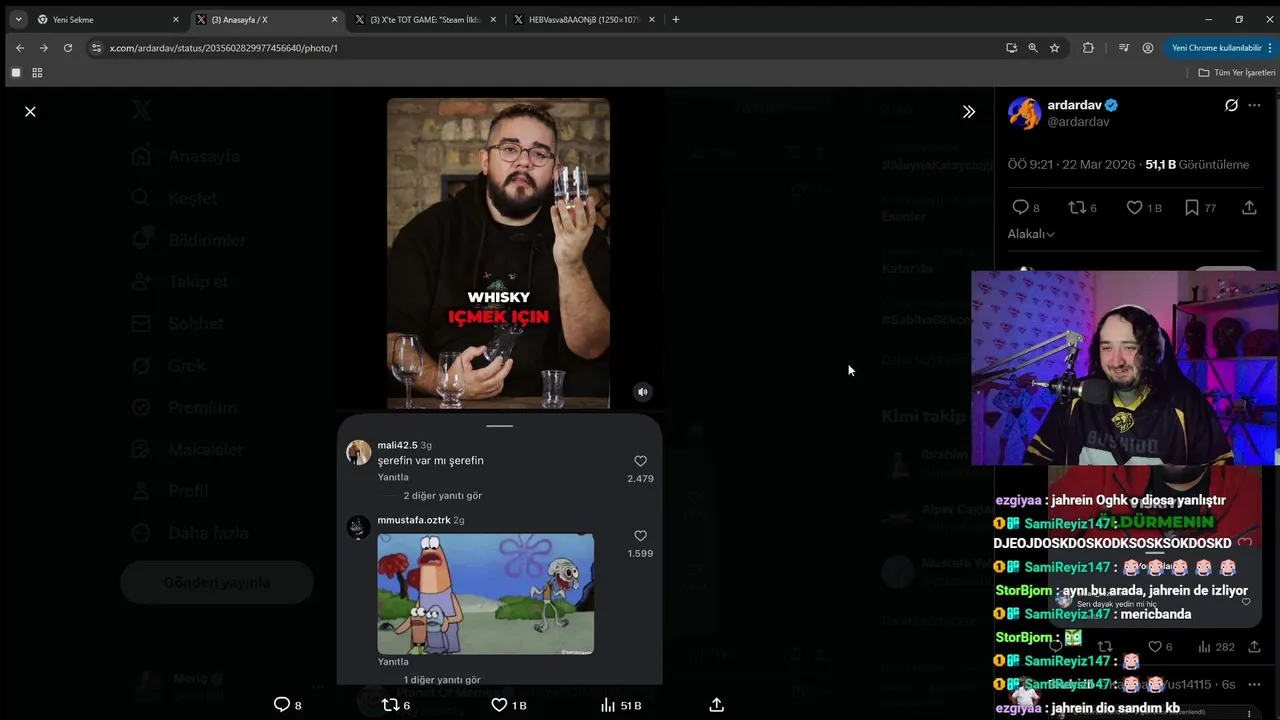Screen dimensions: 1280x720
Task: Open the ardardav display name link
Action: coord(1075,105)
